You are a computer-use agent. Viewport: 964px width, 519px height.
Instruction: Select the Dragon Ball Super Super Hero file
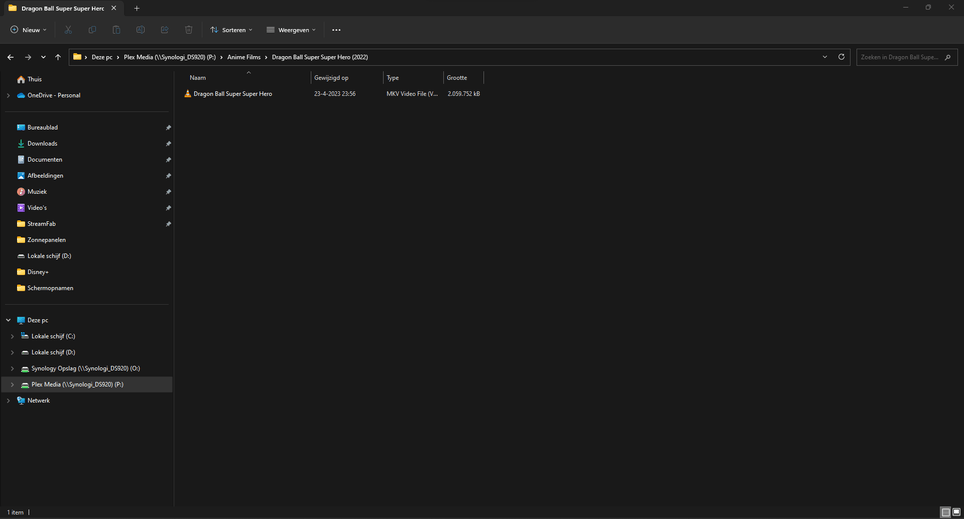coord(232,94)
